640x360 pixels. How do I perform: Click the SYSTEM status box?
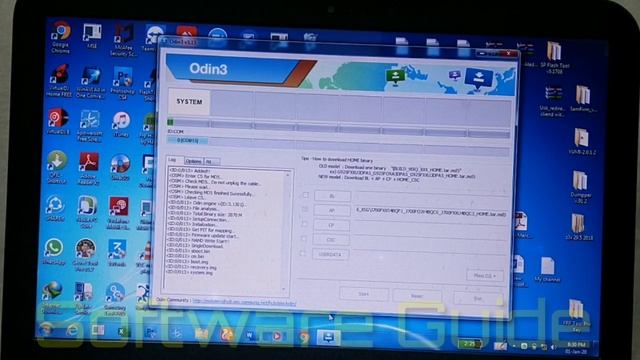pos(189,102)
